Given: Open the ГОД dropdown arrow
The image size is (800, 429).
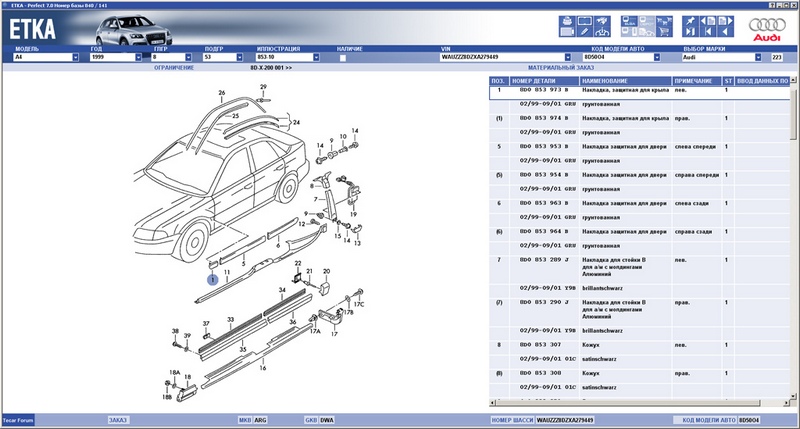Looking at the screenshot, I should point(138,57).
